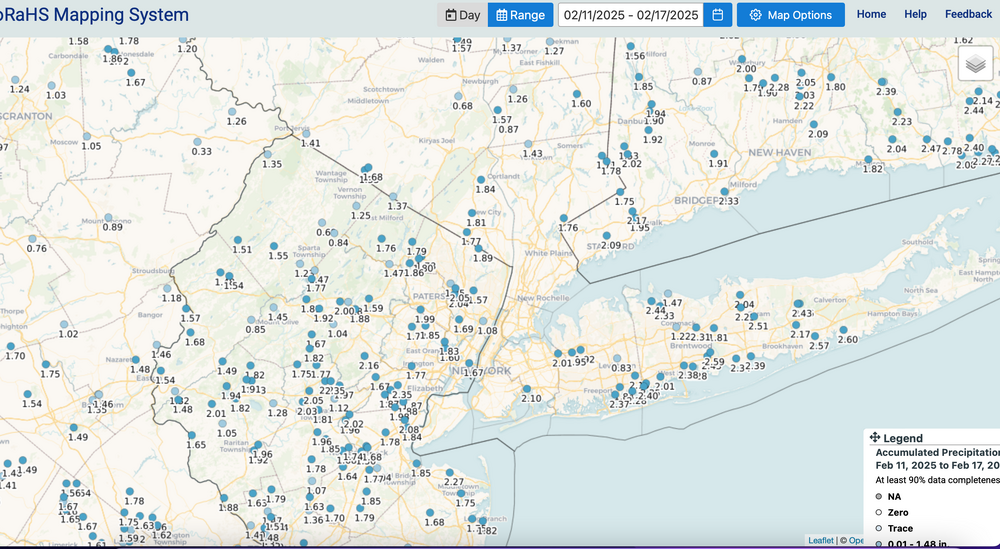Image resolution: width=1000 pixels, height=549 pixels.
Task: Grab the Legend move handle icon
Action: [x=875, y=437]
